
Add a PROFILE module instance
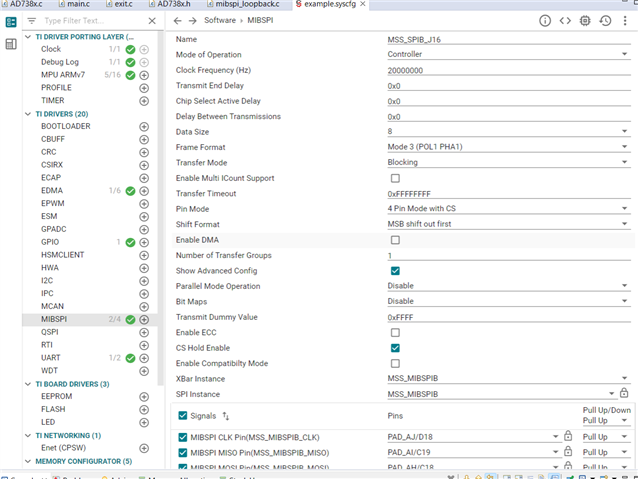pyautogui.click(x=144, y=88)
